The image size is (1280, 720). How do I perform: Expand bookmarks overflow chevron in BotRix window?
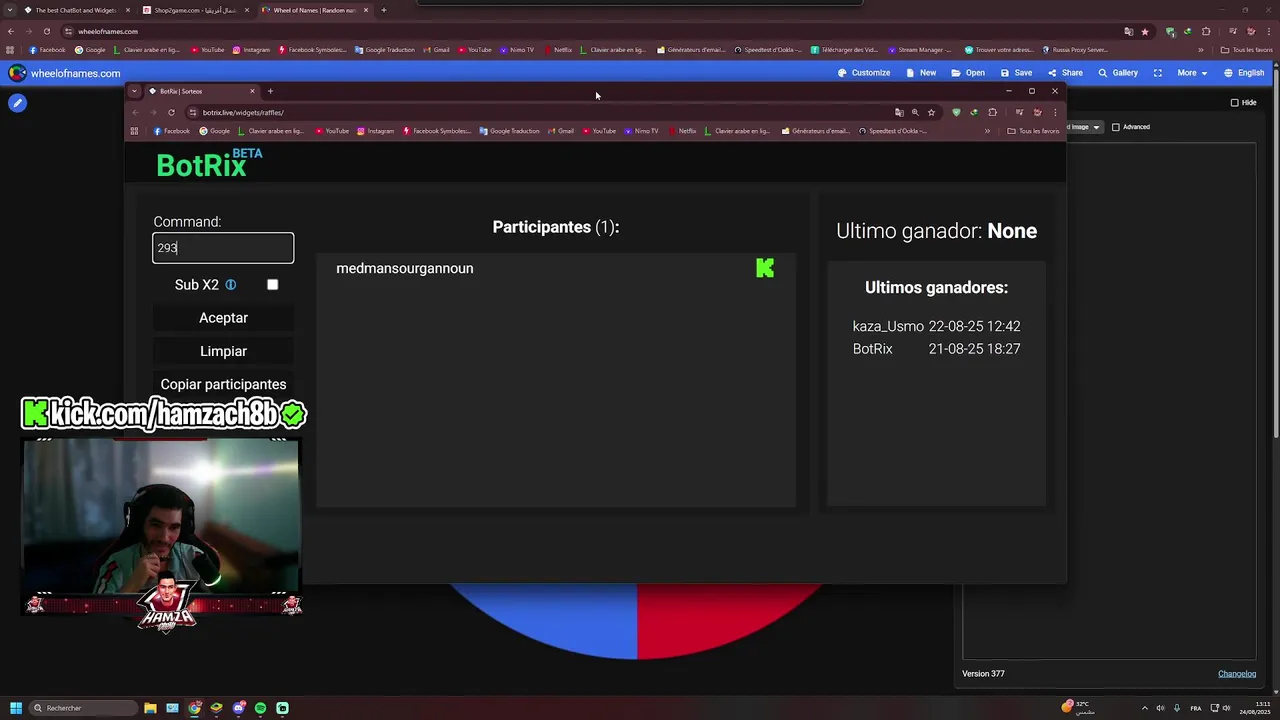tap(987, 131)
